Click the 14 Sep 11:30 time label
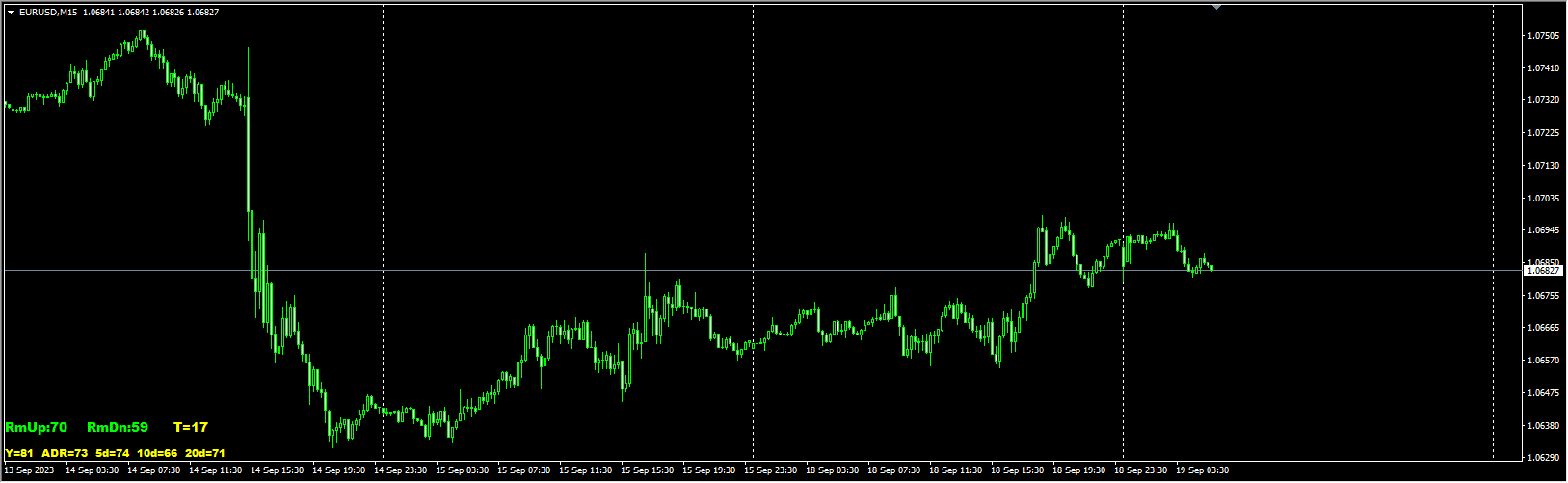Screen dimensions: 1568x483 [x=217, y=471]
